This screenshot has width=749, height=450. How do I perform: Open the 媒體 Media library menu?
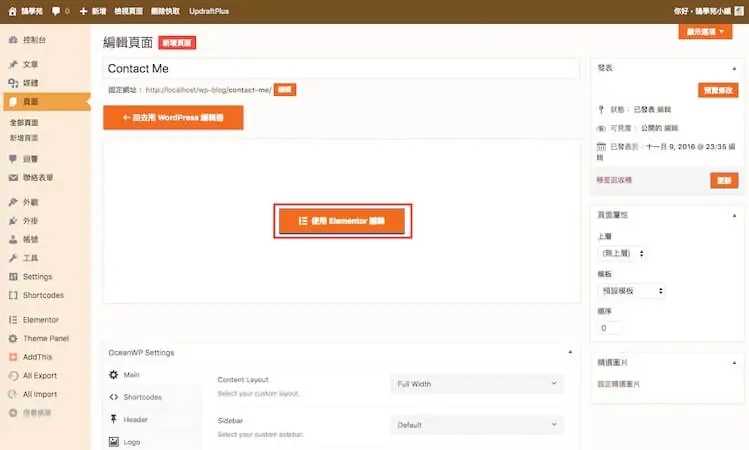(24, 83)
